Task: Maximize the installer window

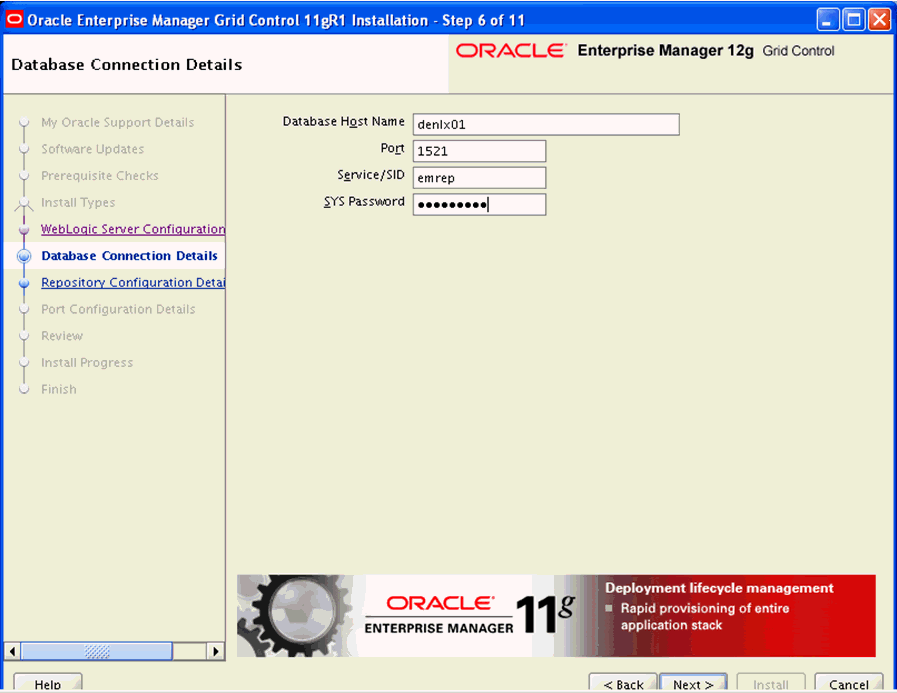Action: point(854,20)
